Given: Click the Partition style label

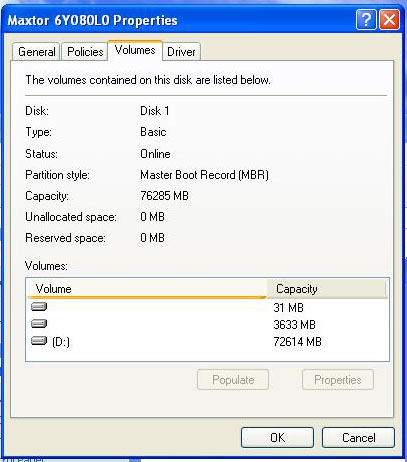Looking at the screenshot, I should pos(57,175).
